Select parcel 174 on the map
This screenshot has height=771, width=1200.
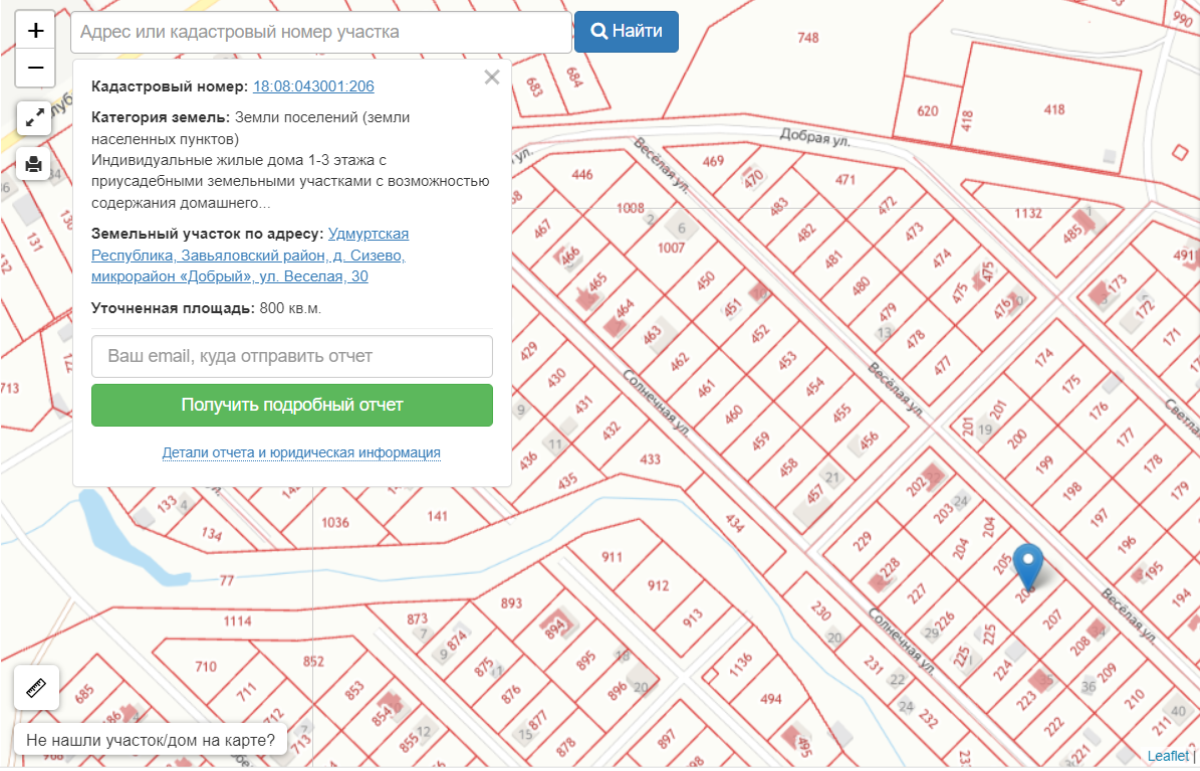(1045, 355)
